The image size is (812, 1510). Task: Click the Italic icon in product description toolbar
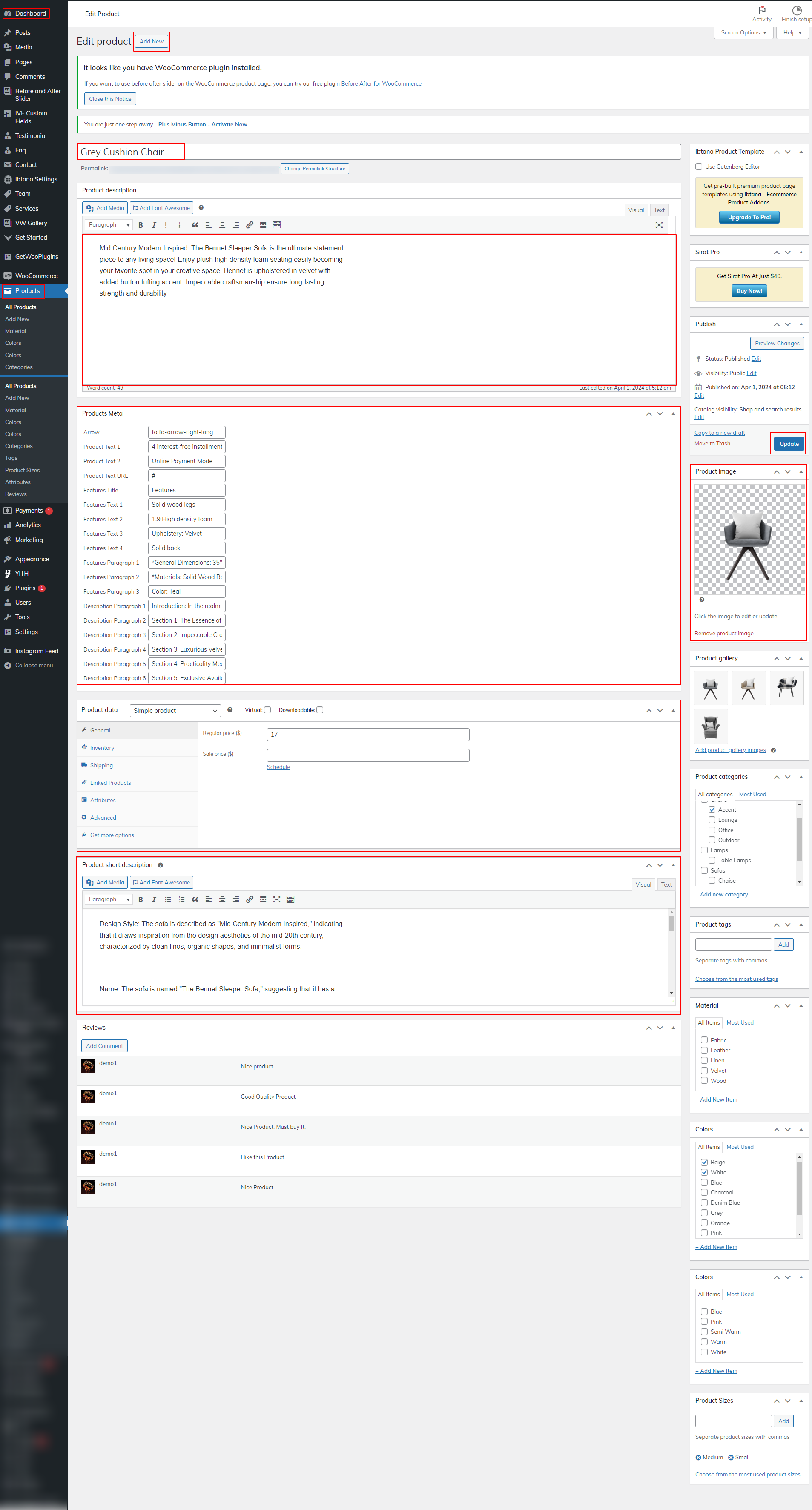[x=154, y=225]
